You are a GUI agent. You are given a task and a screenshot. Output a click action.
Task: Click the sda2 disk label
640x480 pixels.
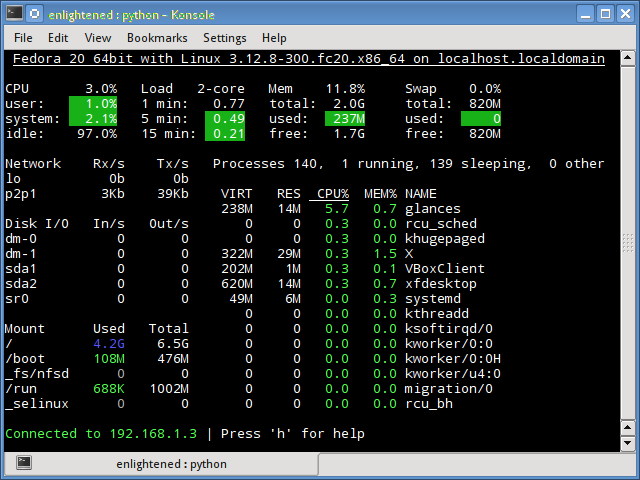21,284
